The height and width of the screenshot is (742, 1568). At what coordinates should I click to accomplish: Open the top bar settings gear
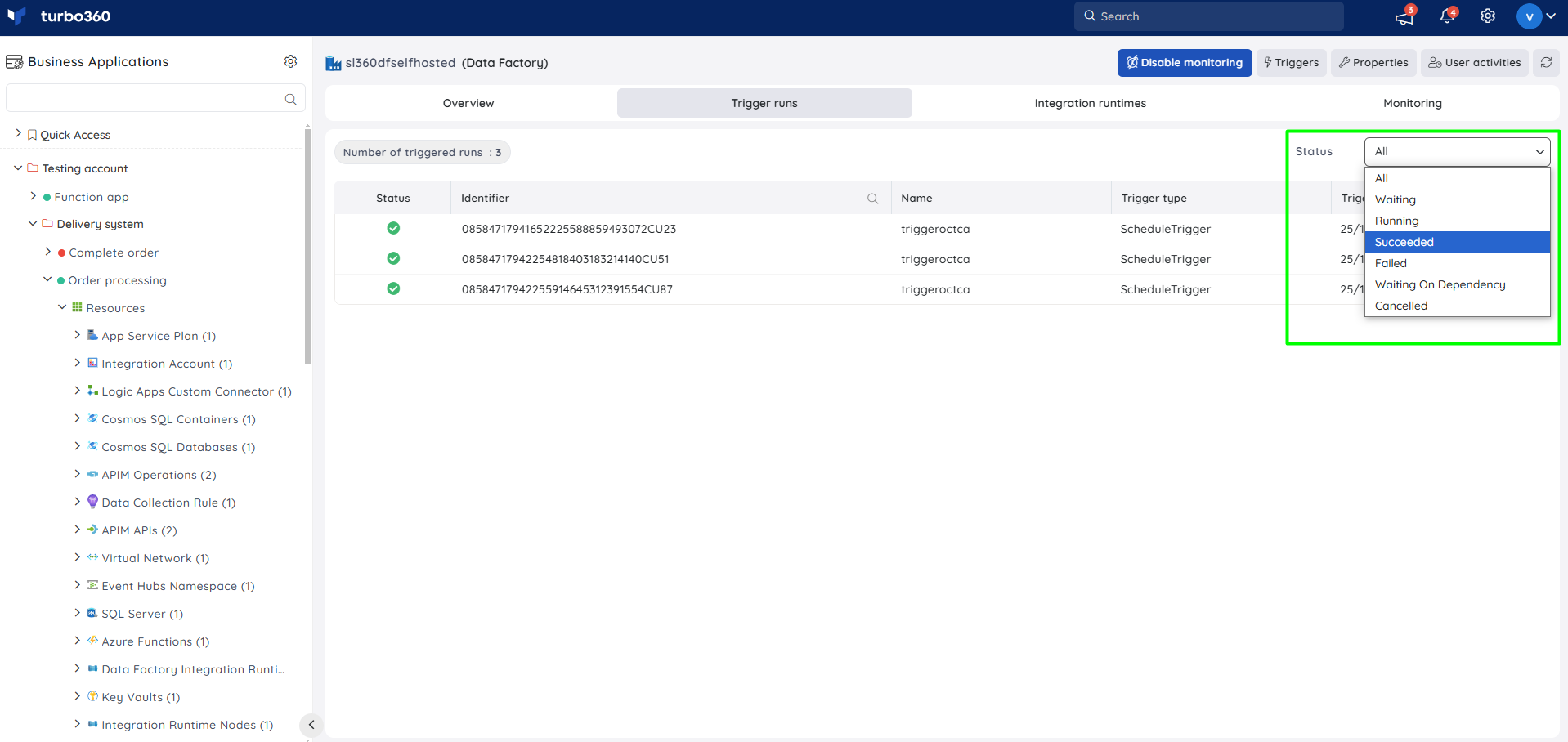(x=1488, y=16)
